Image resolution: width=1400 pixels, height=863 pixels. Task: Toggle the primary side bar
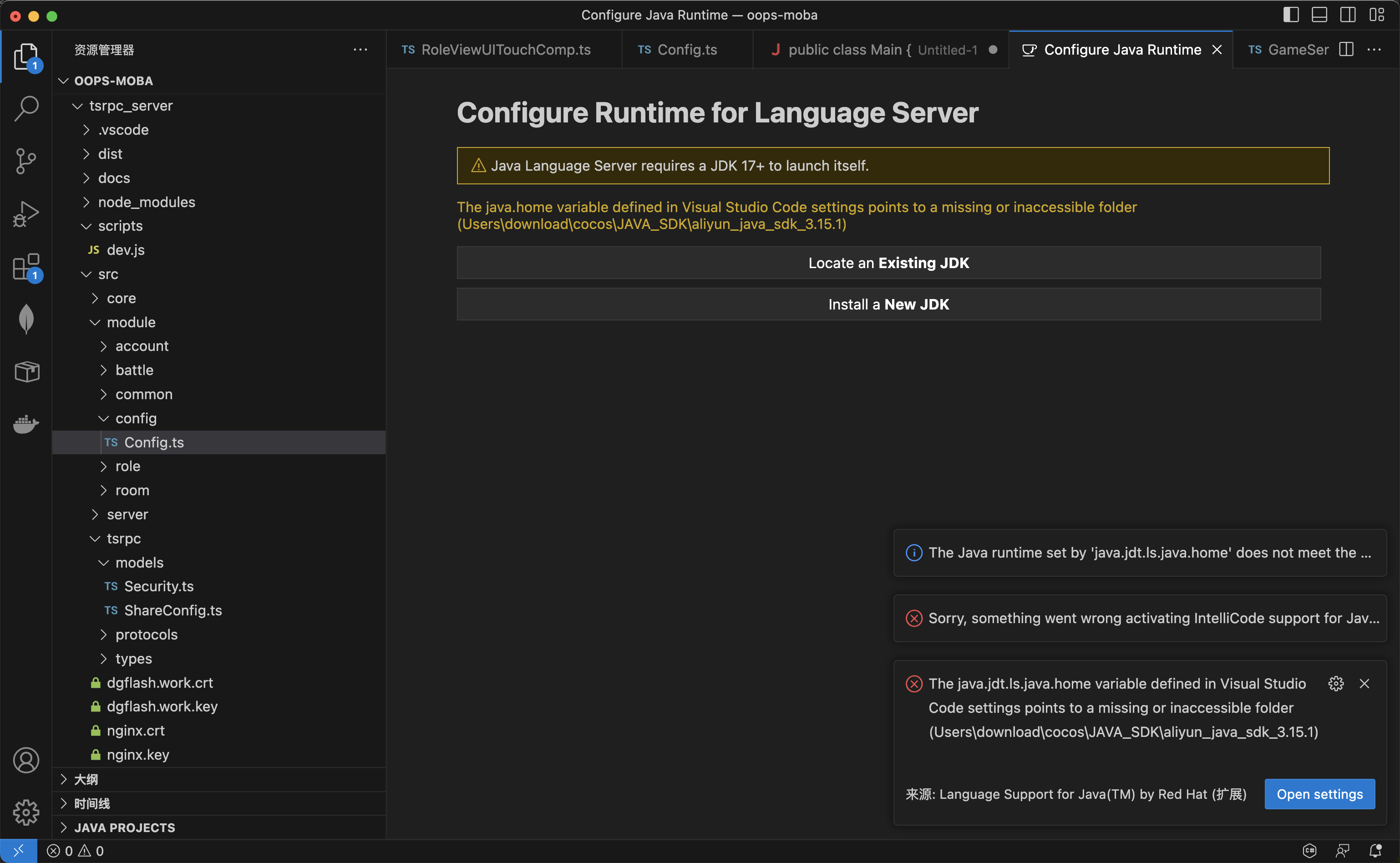[x=1291, y=15]
